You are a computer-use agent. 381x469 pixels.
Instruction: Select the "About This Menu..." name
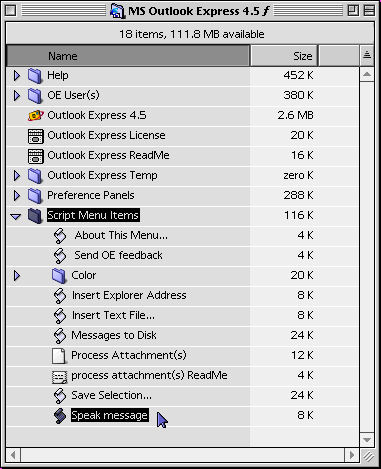tap(121, 235)
